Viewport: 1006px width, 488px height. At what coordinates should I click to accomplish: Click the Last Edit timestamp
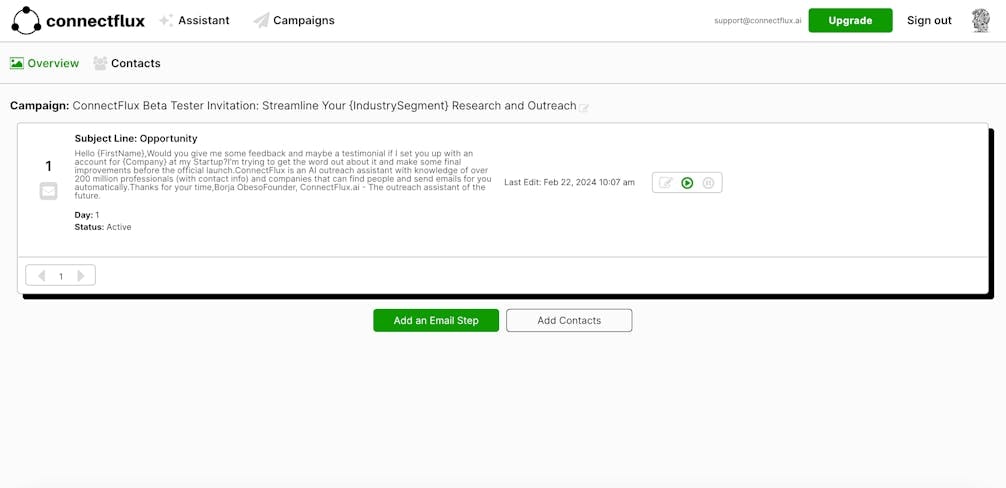[569, 183]
